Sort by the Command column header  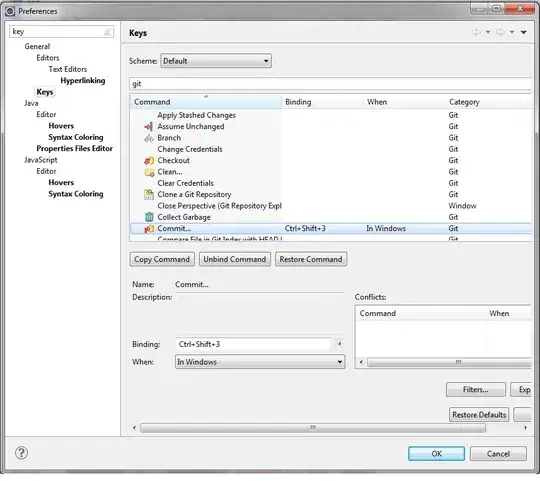coord(206,102)
